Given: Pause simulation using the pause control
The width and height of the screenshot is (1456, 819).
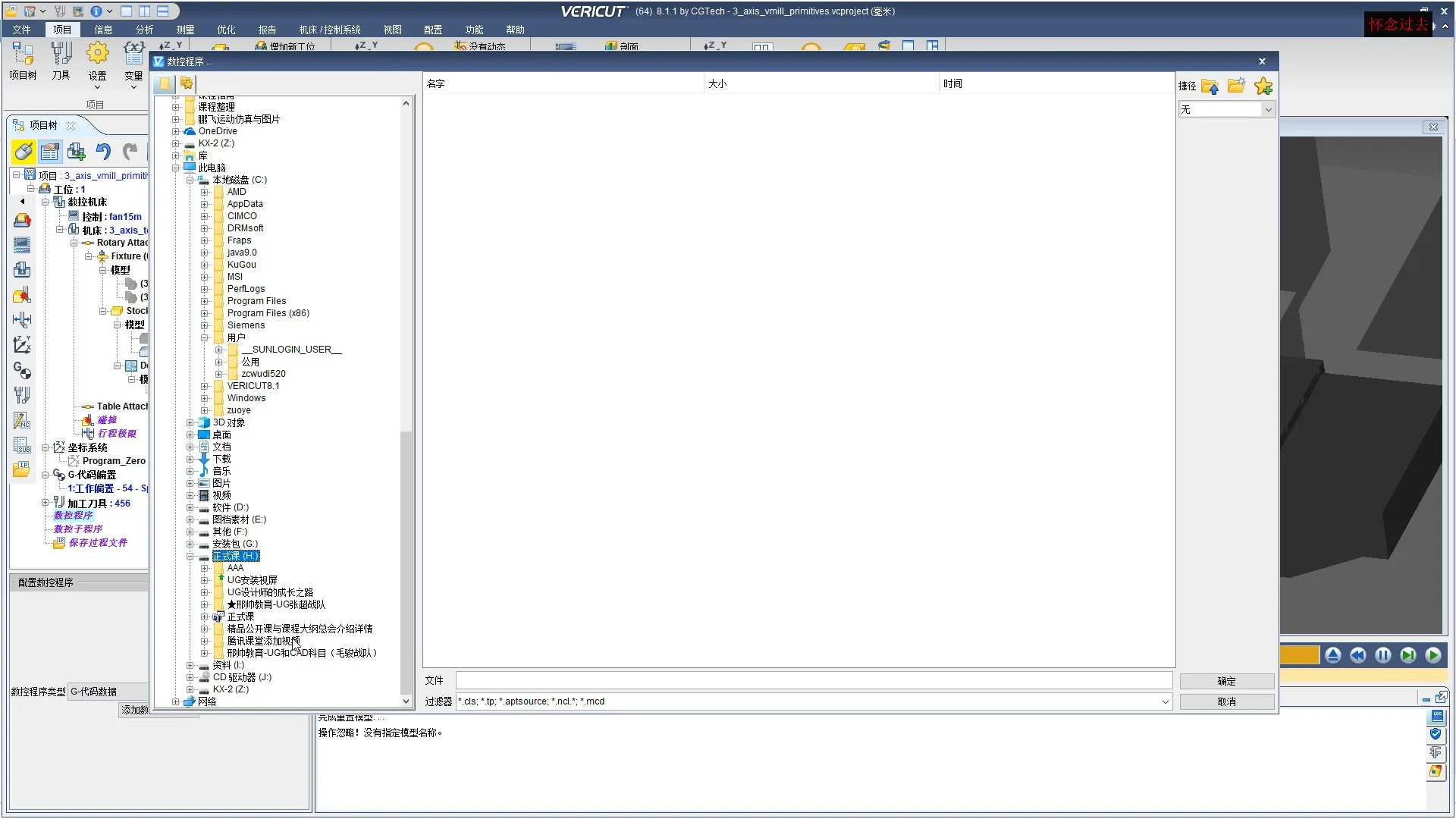Looking at the screenshot, I should [1382, 655].
